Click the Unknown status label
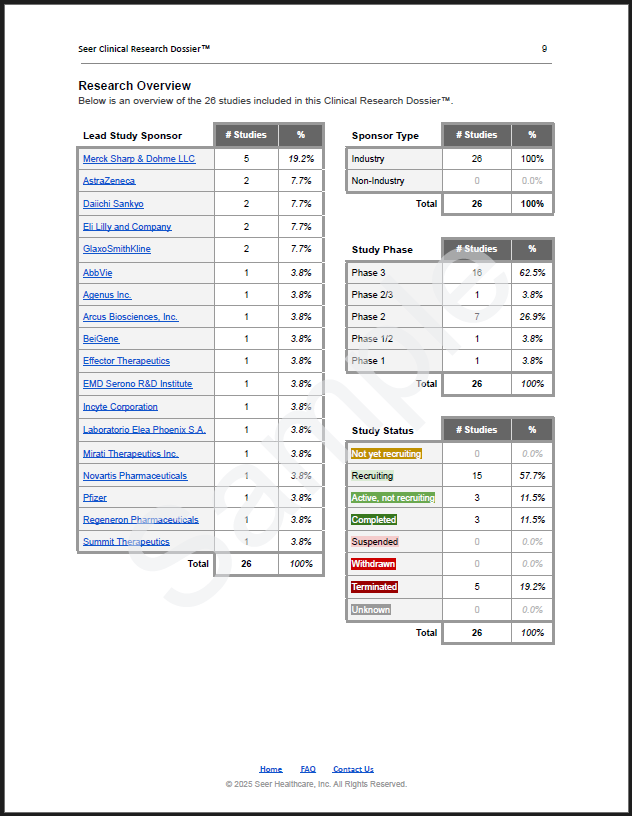The width and height of the screenshot is (632, 816). [371, 609]
